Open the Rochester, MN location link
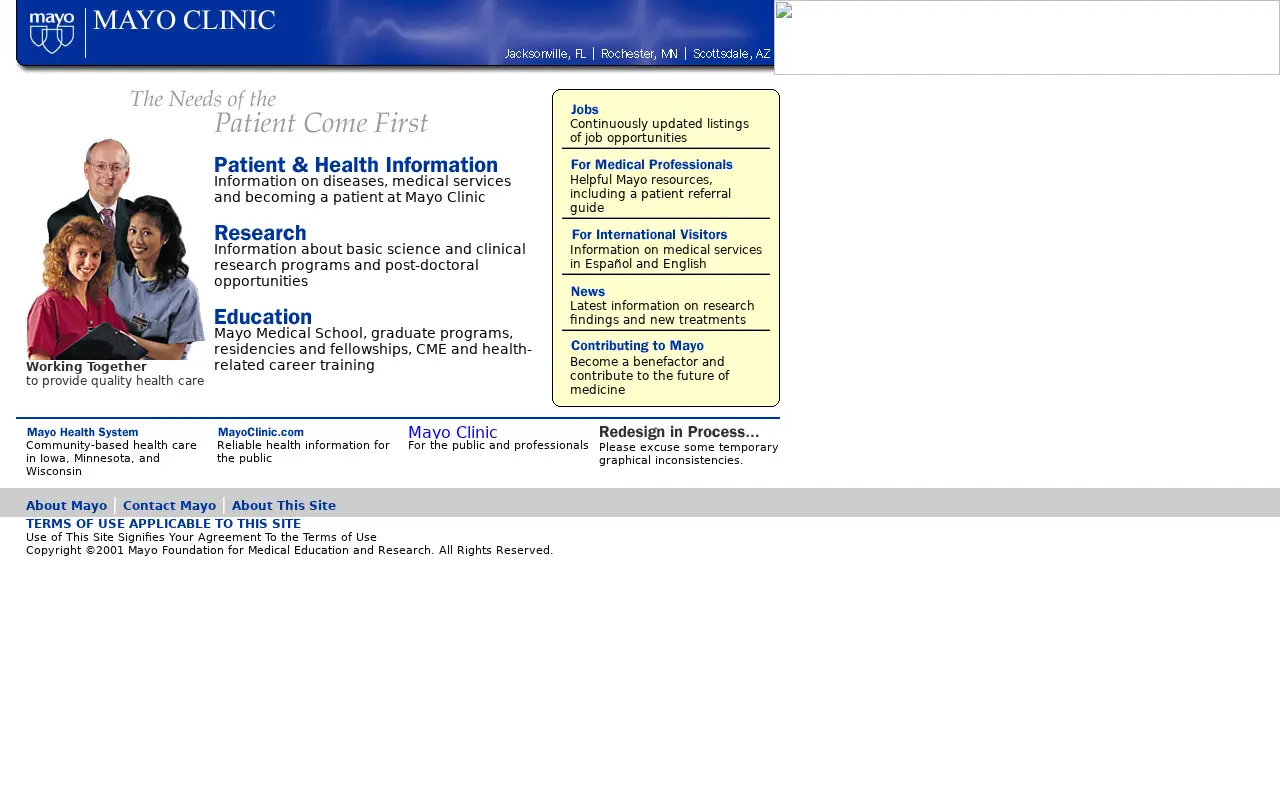The width and height of the screenshot is (1280, 800). coord(639,54)
